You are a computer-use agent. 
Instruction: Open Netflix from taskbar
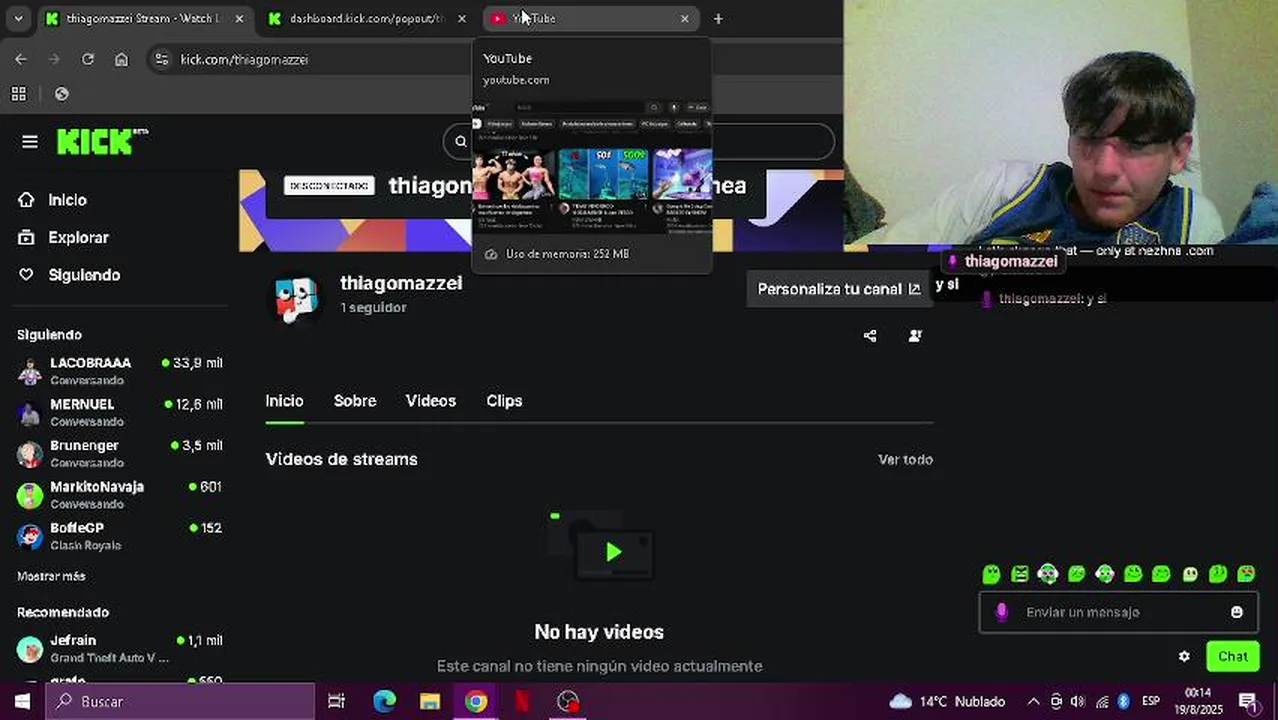tap(522, 701)
